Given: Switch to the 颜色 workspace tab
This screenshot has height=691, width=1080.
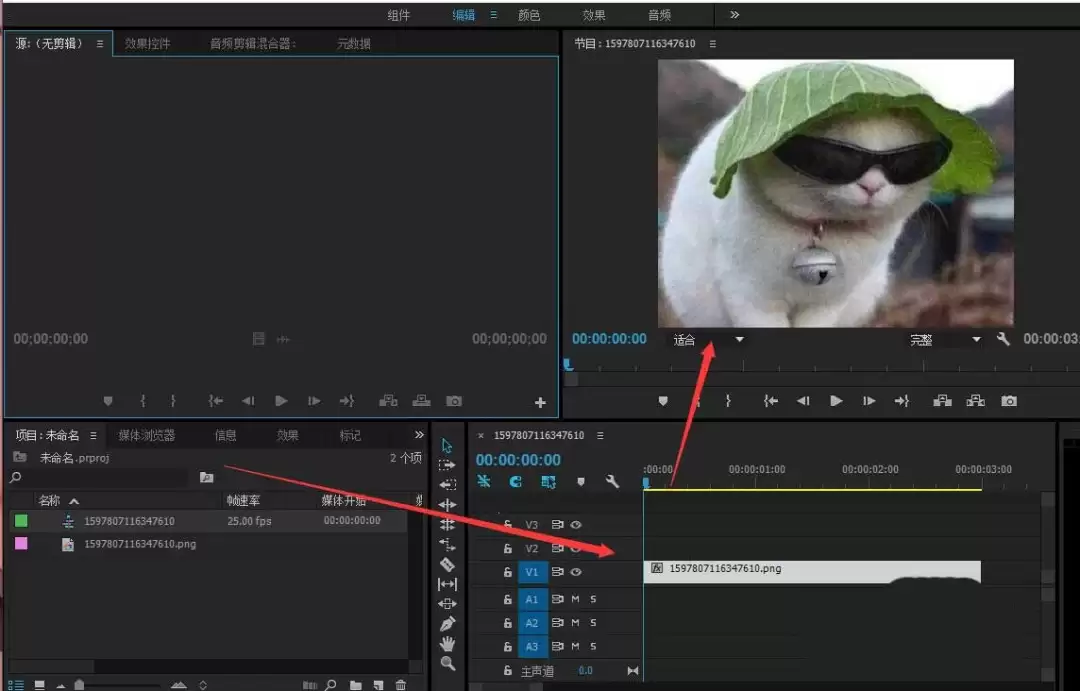Looking at the screenshot, I should pos(529,15).
